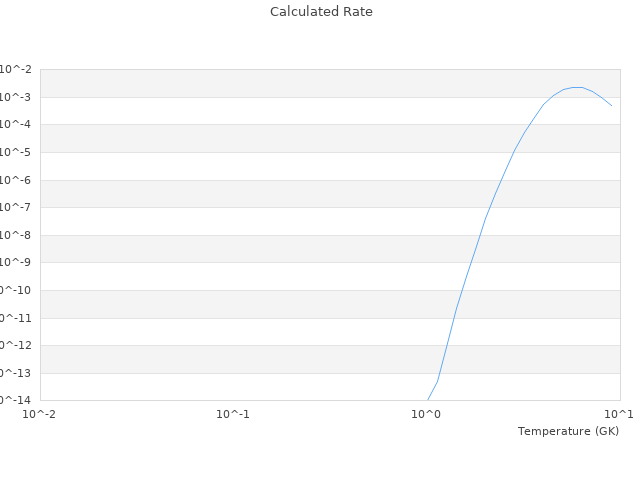
Task: Click the 10^-8 y-axis tick label
Action: pyautogui.click(x=16, y=235)
